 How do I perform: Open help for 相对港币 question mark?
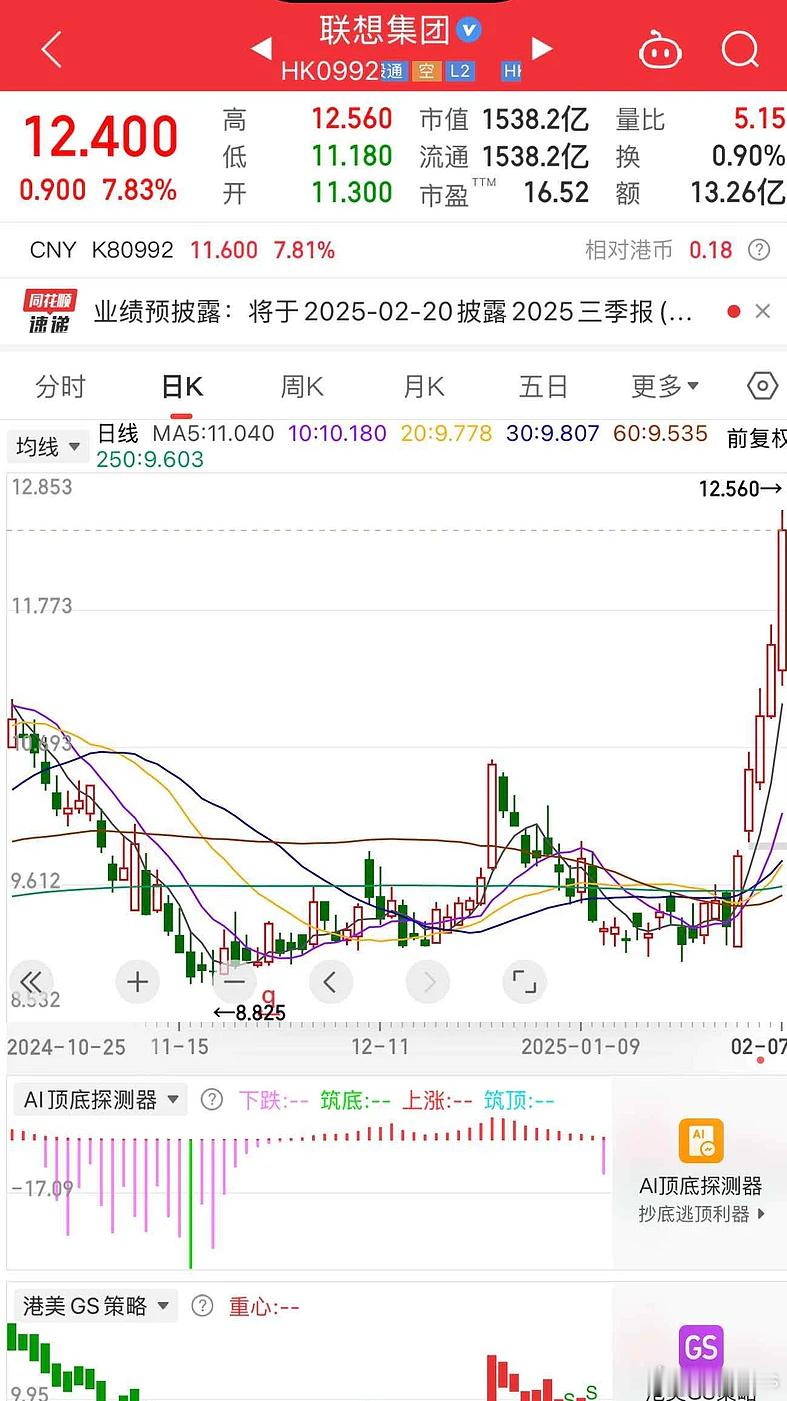(x=759, y=250)
